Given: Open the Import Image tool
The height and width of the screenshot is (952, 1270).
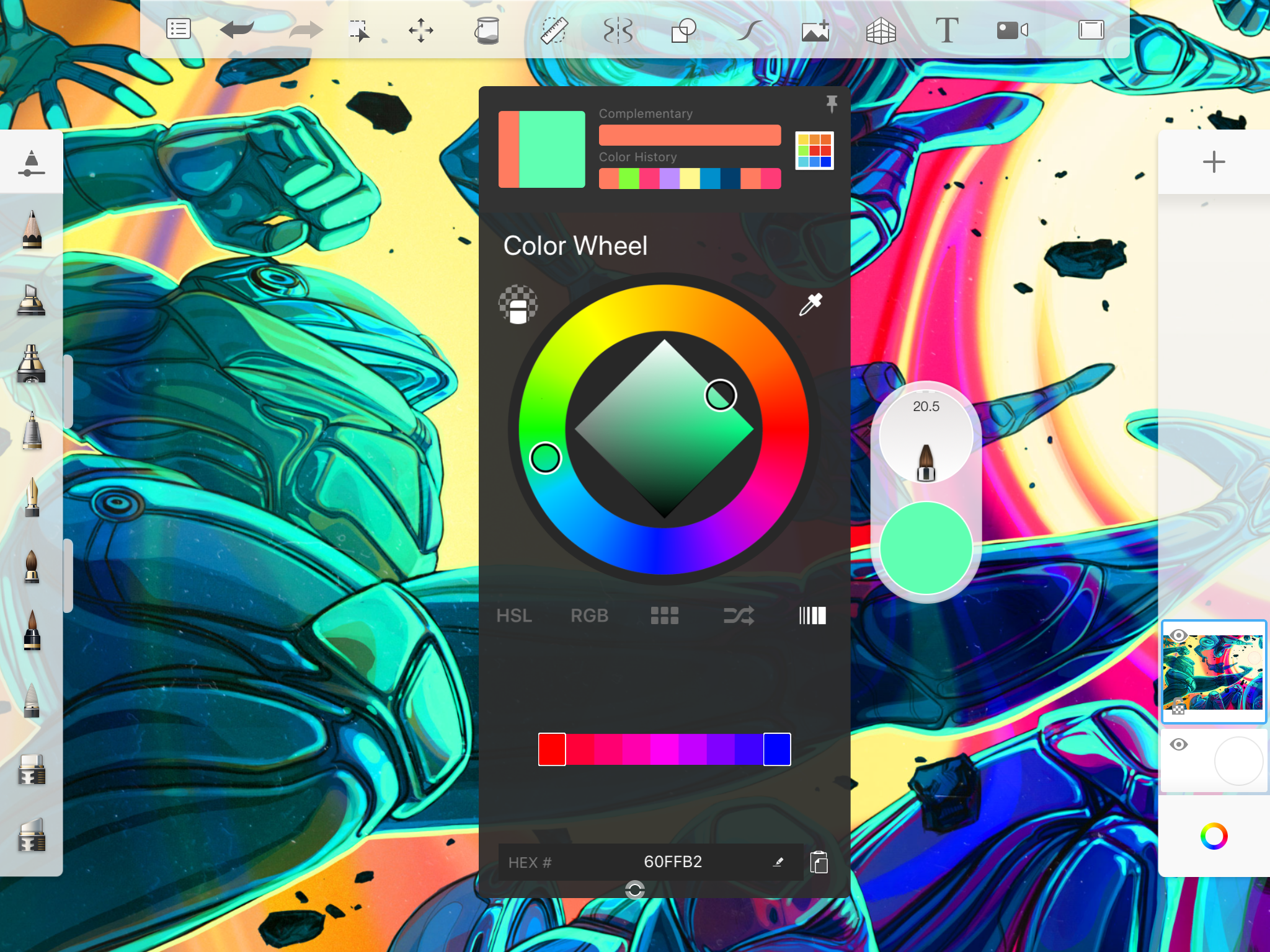Looking at the screenshot, I should [815, 30].
